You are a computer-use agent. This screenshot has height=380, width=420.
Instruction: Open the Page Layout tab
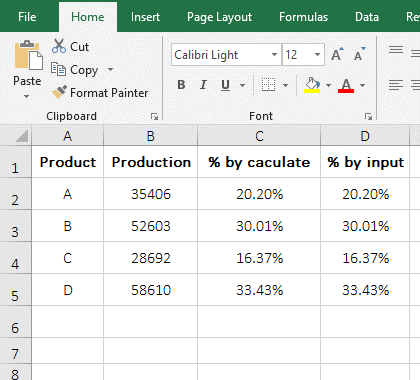tap(219, 17)
